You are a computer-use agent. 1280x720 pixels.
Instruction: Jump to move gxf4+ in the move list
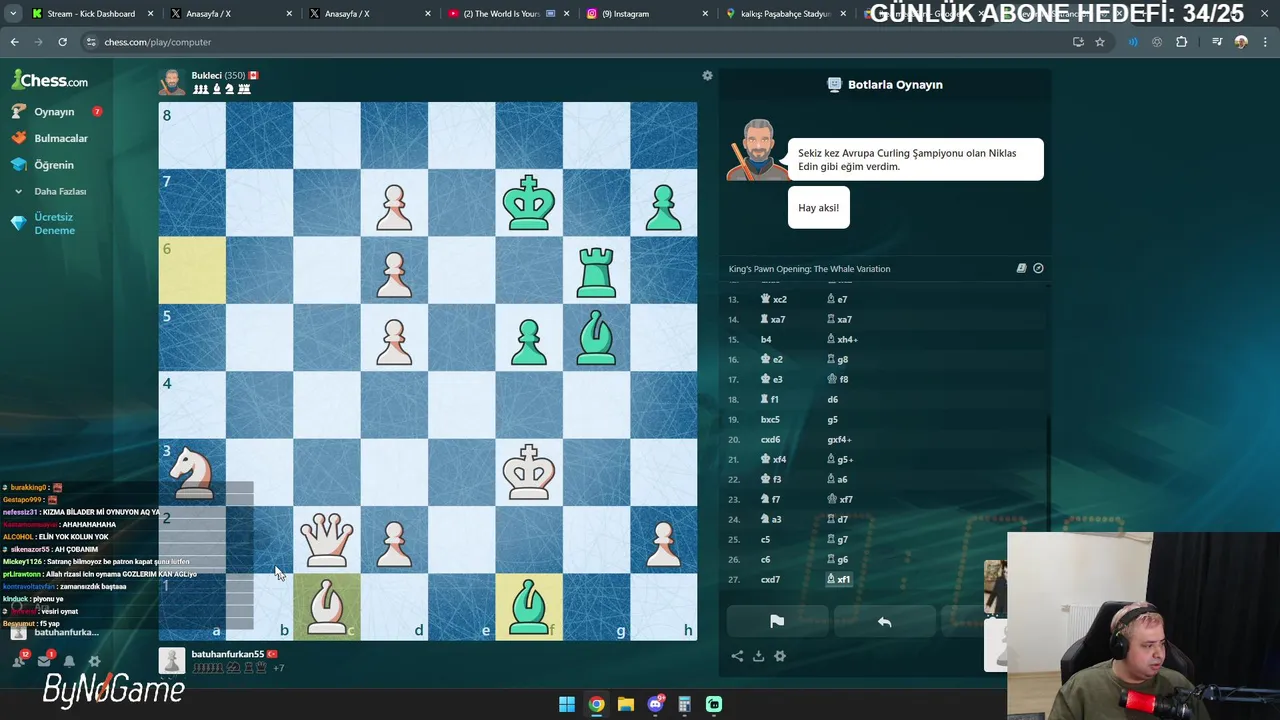(839, 439)
